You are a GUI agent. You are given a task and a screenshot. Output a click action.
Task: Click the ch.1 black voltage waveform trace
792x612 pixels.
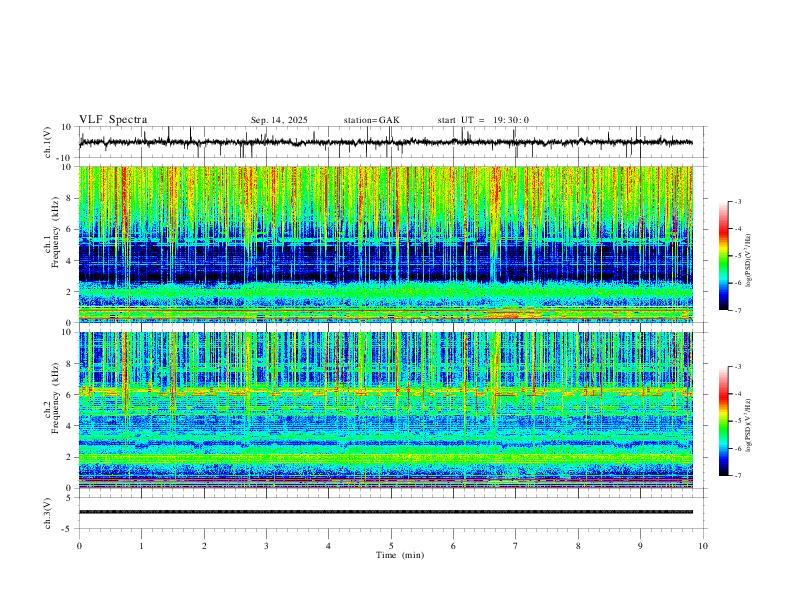pyautogui.click(x=386, y=143)
